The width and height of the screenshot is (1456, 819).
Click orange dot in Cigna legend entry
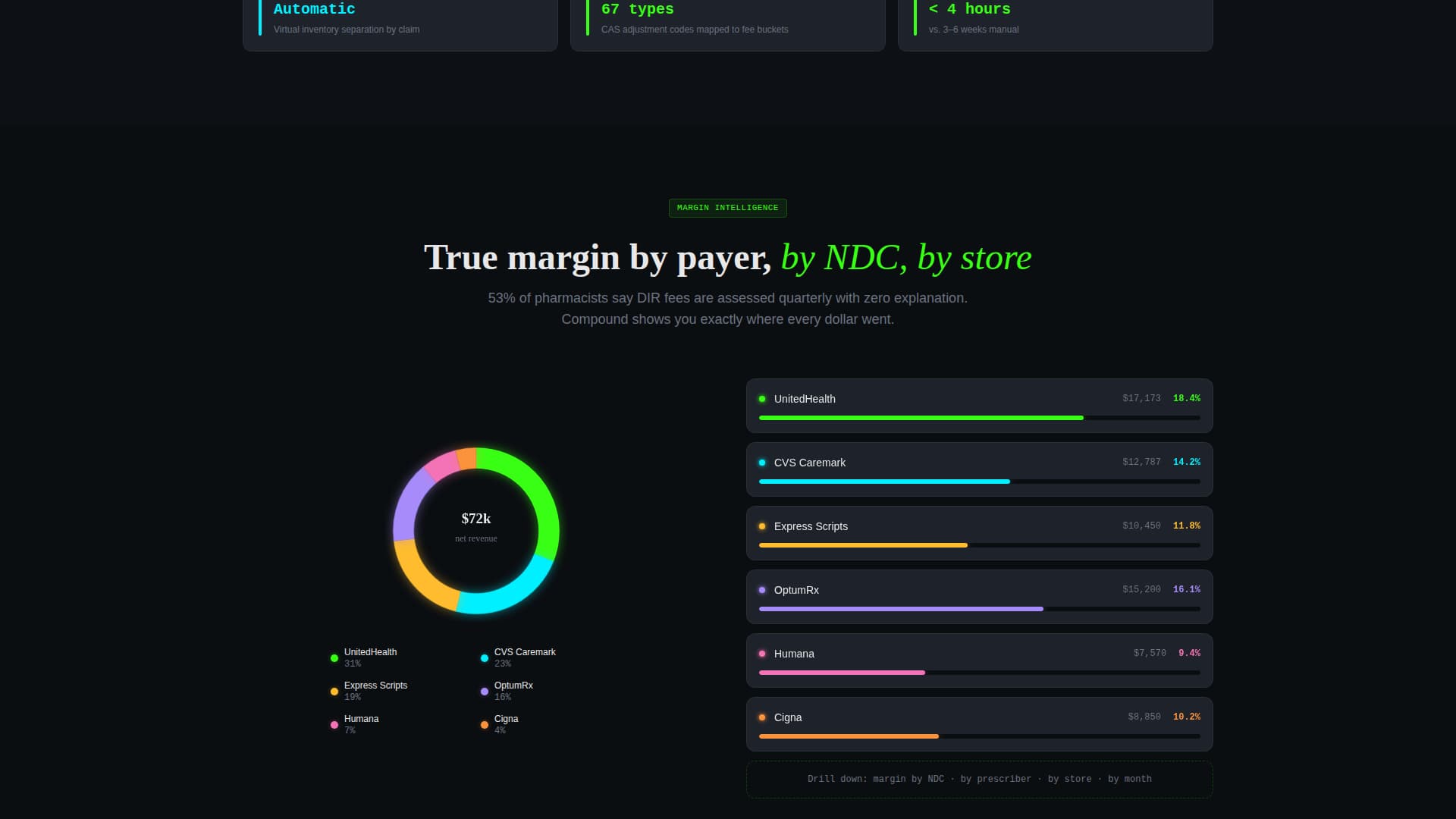pyautogui.click(x=485, y=725)
